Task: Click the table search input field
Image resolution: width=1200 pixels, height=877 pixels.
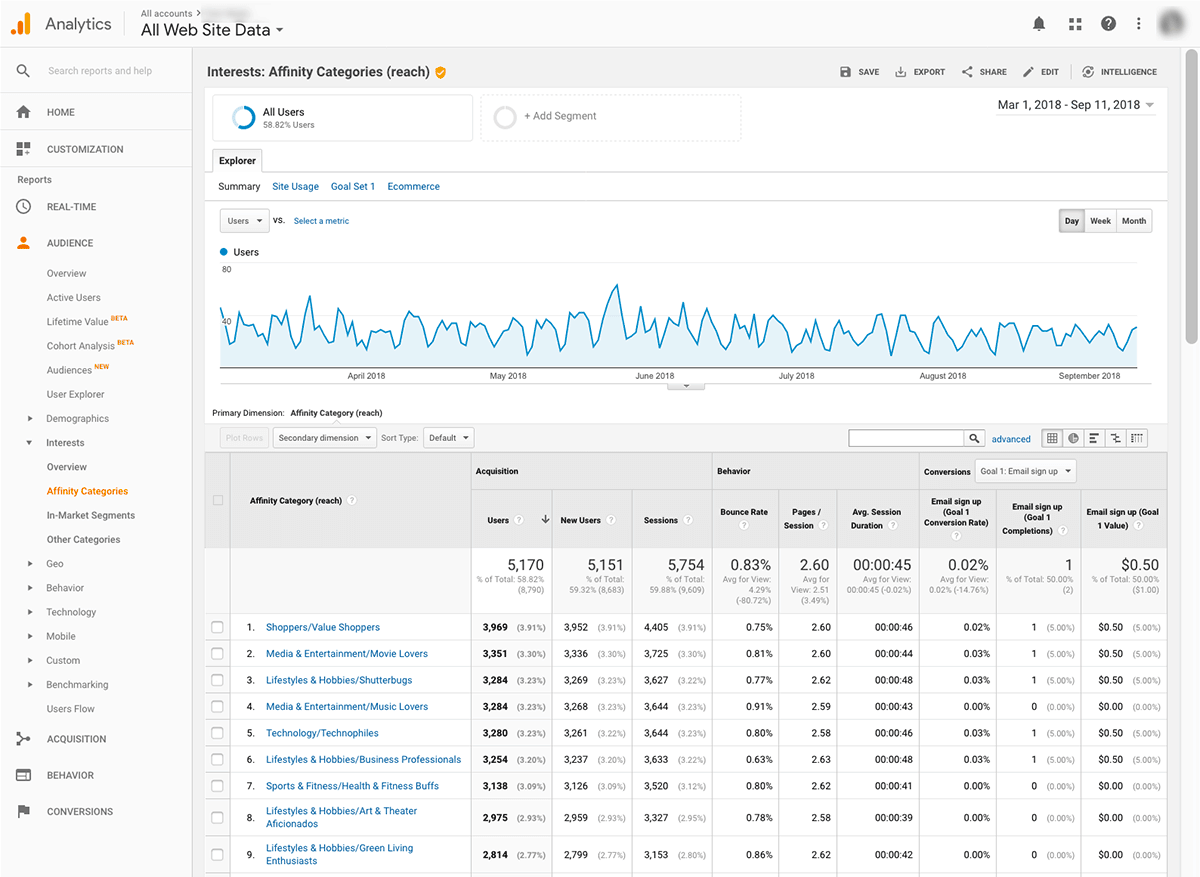Action: [906, 438]
